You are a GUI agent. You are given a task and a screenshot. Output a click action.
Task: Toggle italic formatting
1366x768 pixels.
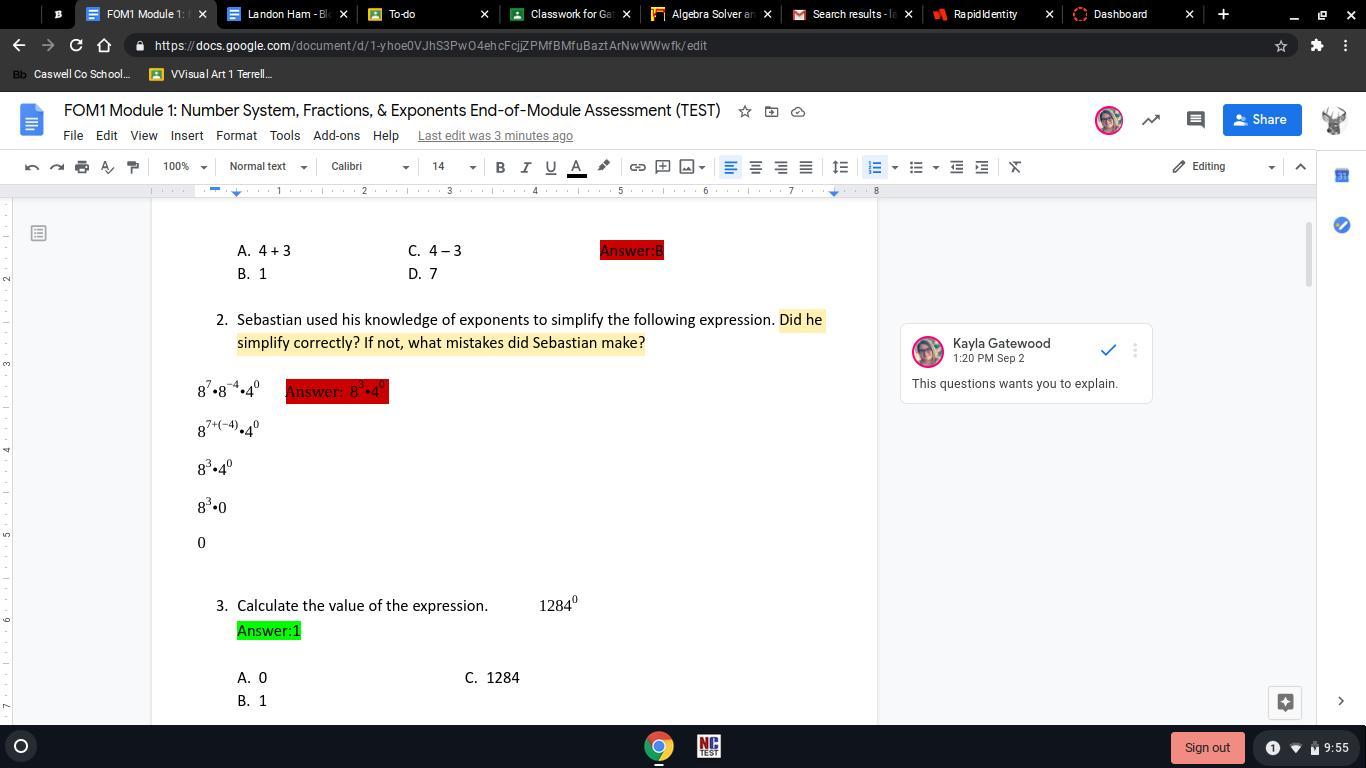(x=525, y=167)
